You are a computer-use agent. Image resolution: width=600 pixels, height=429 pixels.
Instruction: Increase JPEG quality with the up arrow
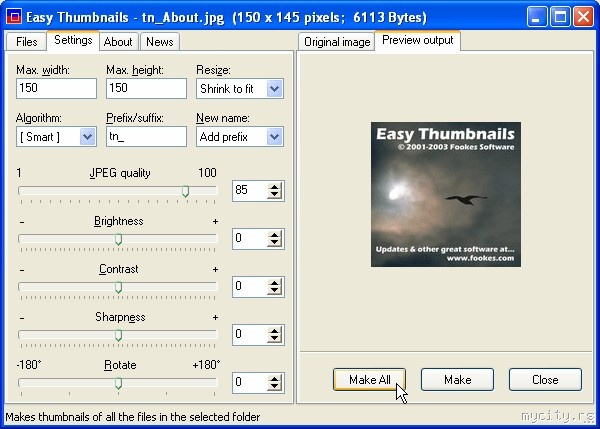274,186
